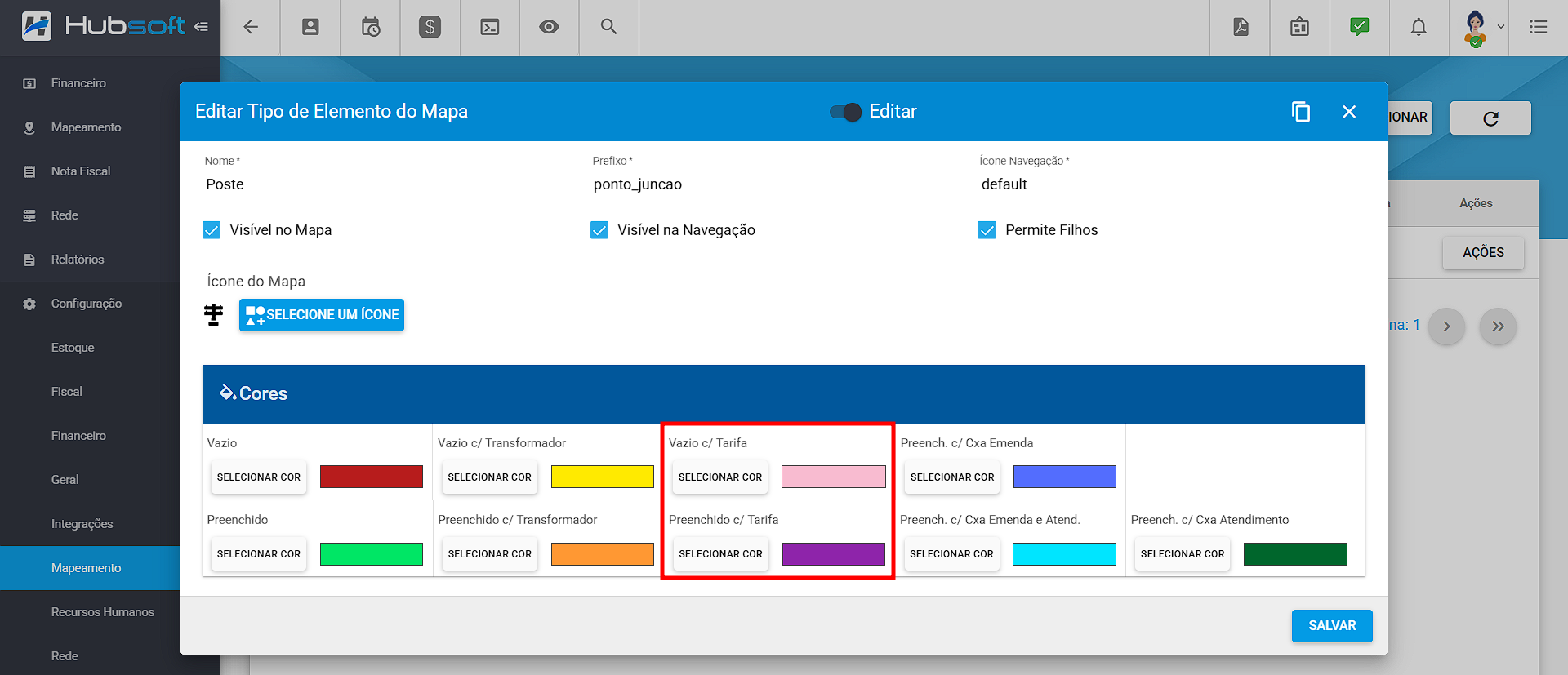The width and height of the screenshot is (1568, 675).
Task: Jump to last page double arrow
Action: [x=1498, y=326]
